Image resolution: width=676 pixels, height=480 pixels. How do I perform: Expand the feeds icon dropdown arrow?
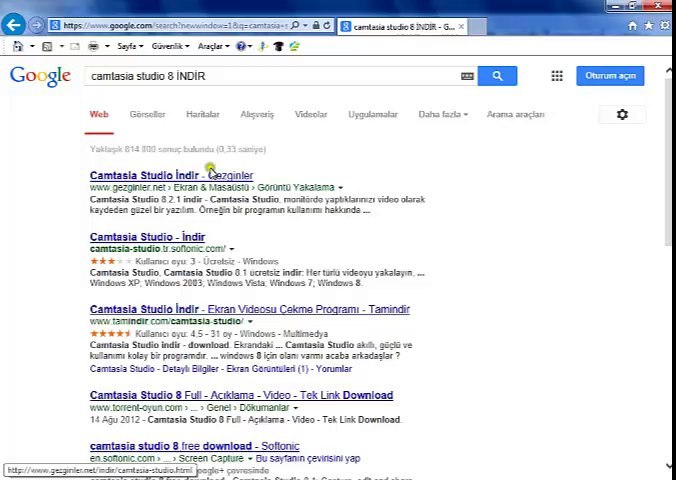coord(62,46)
